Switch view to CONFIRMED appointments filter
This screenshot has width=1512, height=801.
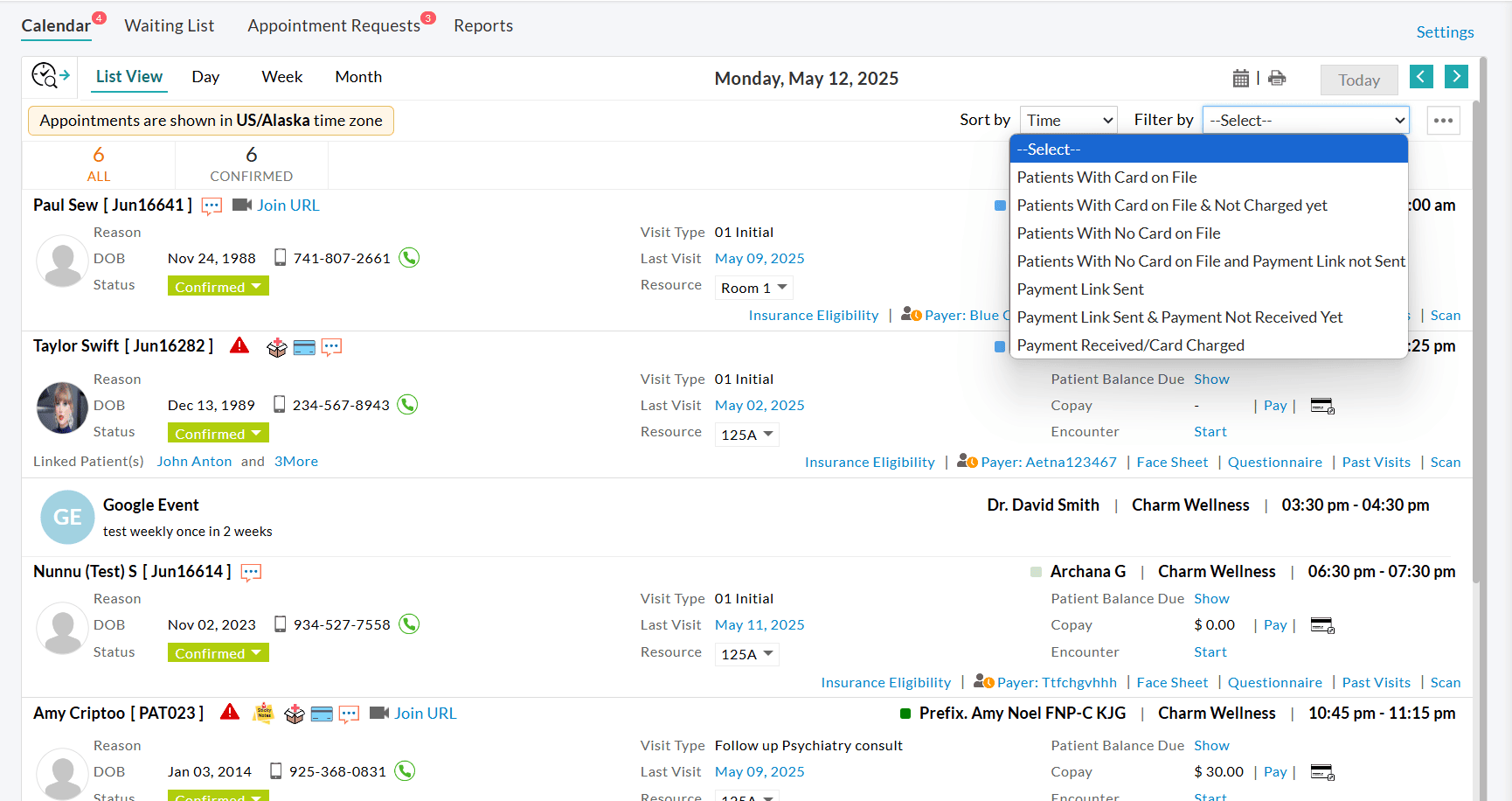(x=251, y=164)
